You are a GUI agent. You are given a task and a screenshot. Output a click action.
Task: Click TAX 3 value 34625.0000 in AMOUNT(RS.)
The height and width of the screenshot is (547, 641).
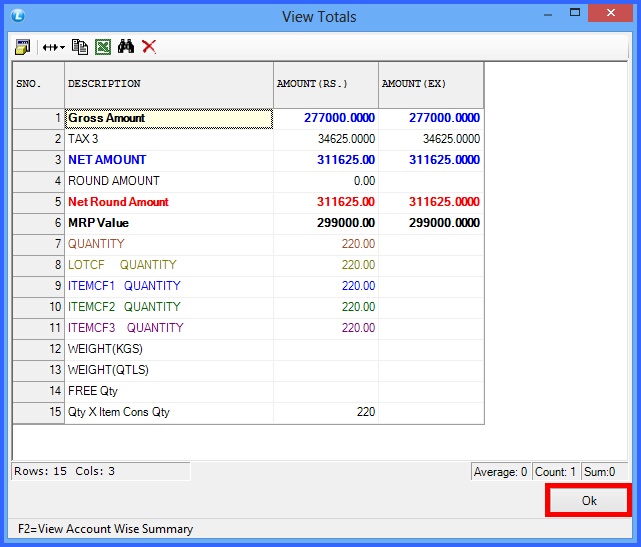[x=326, y=139]
